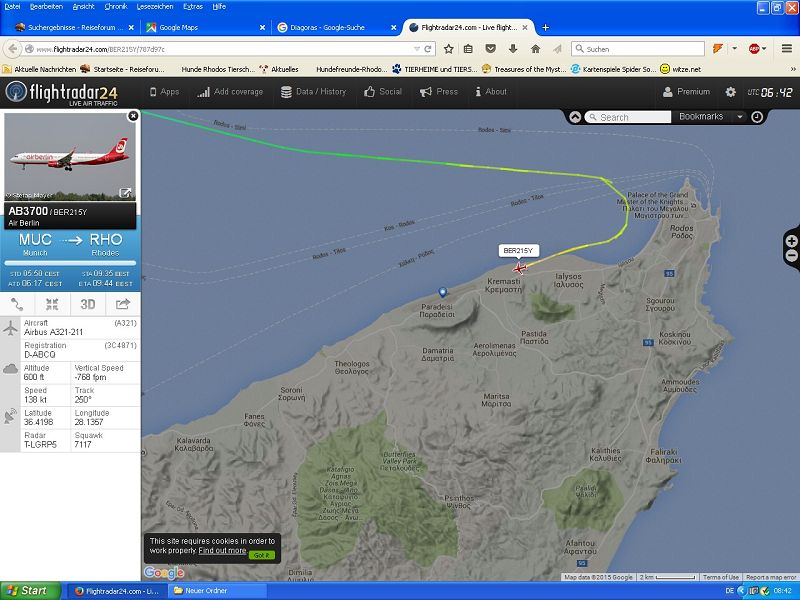Show more bookmarks with chevron

click(x=793, y=69)
